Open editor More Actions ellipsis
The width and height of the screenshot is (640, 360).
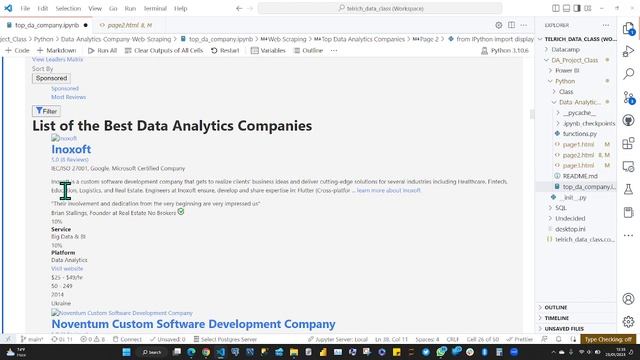524,25
